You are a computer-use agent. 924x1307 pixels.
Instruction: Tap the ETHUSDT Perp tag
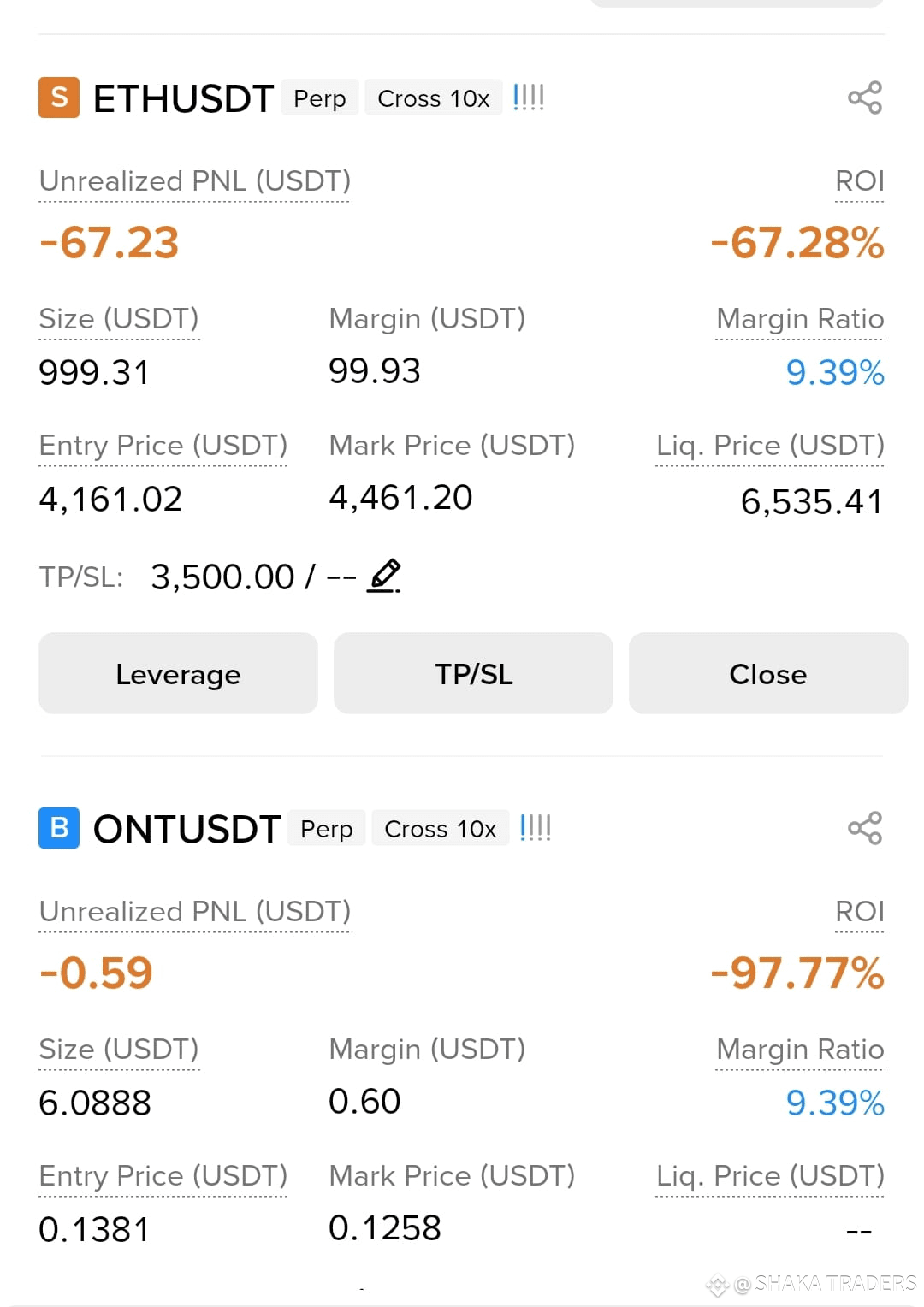tap(320, 98)
